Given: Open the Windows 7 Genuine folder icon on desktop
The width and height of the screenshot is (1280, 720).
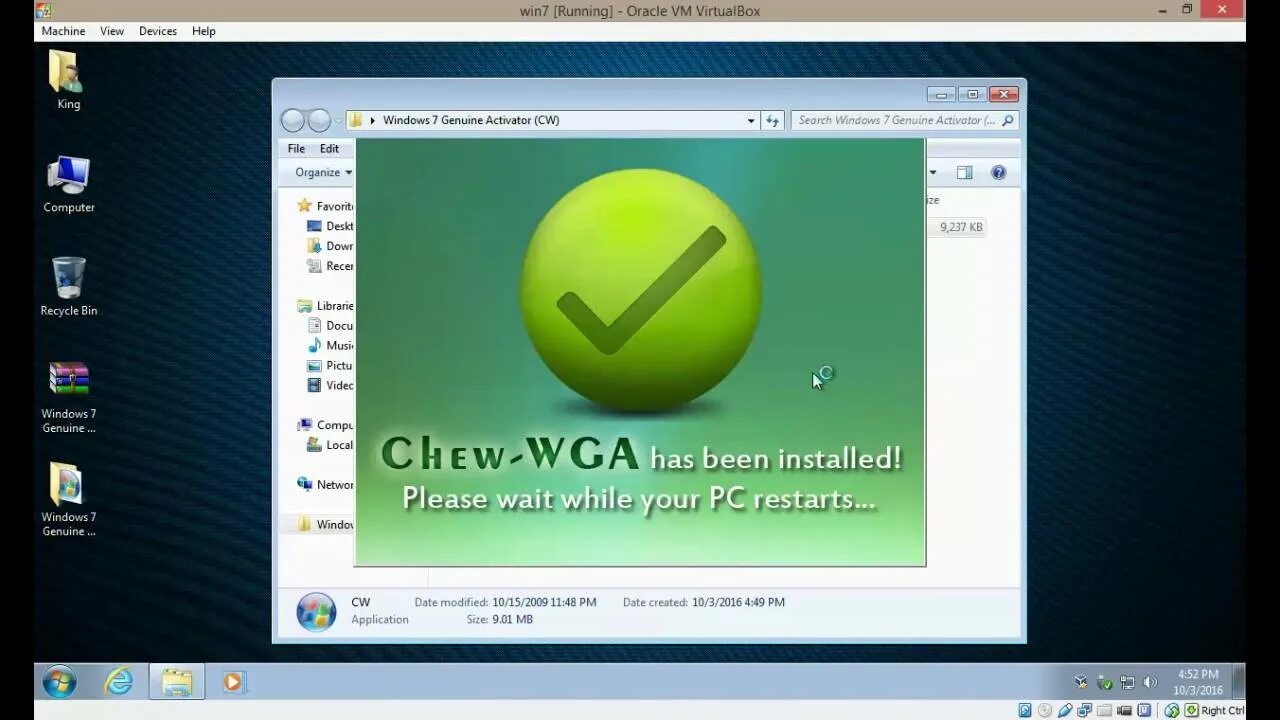Looking at the screenshot, I should pos(68,500).
